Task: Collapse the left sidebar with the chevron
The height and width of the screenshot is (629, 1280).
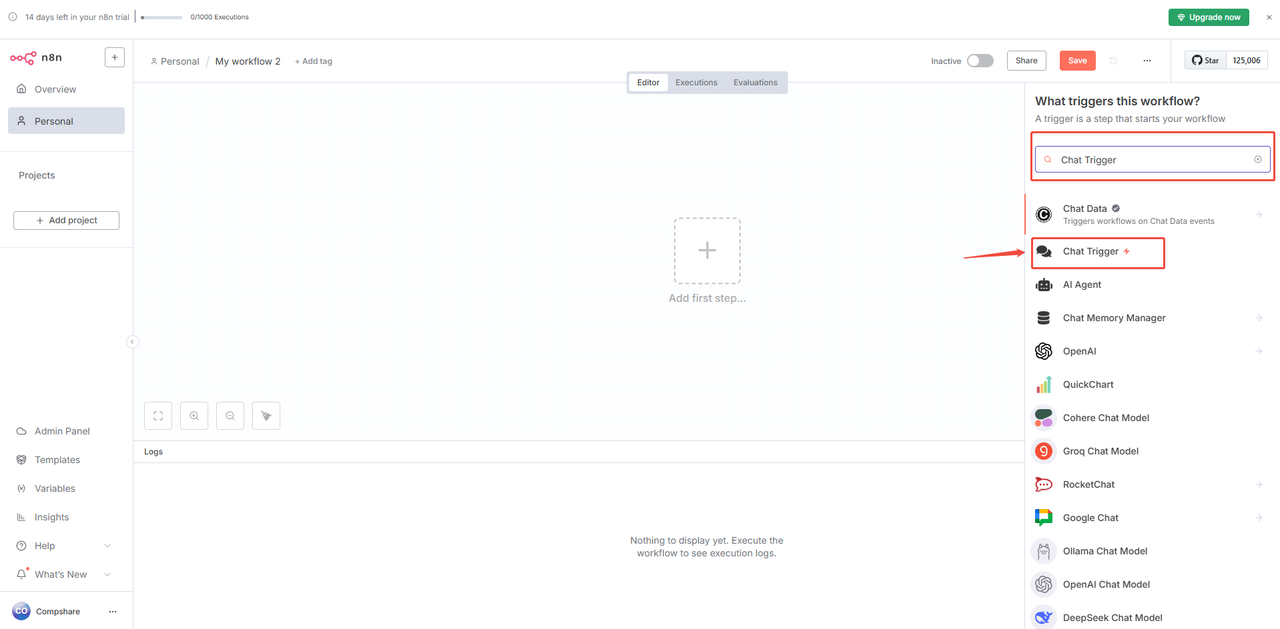Action: 132,342
